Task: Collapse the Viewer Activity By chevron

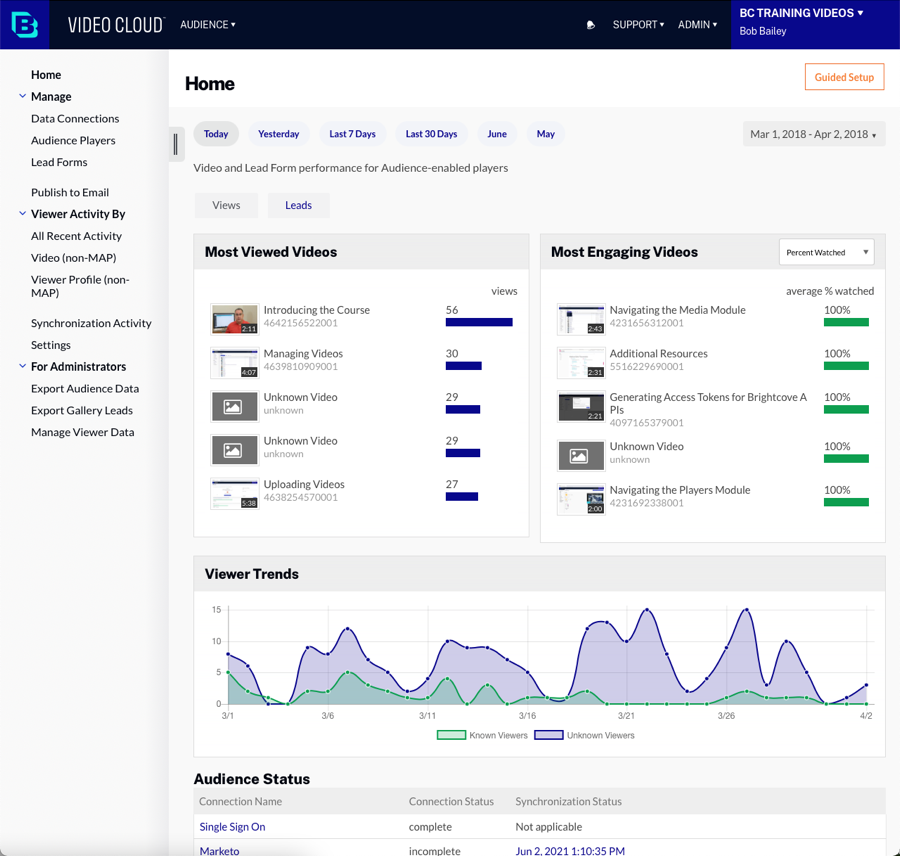Action: click(x=22, y=214)
